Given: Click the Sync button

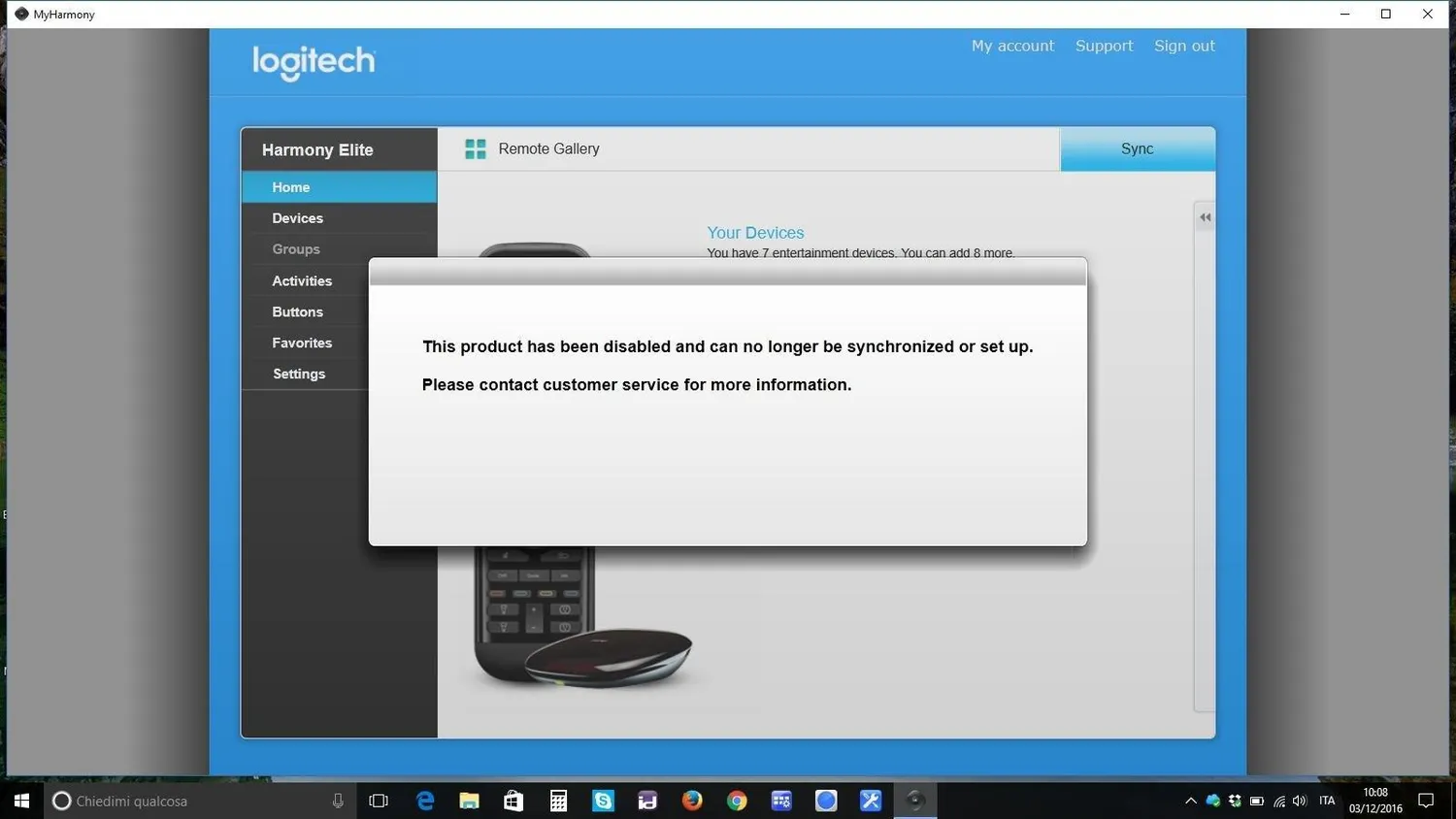Looking at the screenshot, I should tap(1138, 148).
